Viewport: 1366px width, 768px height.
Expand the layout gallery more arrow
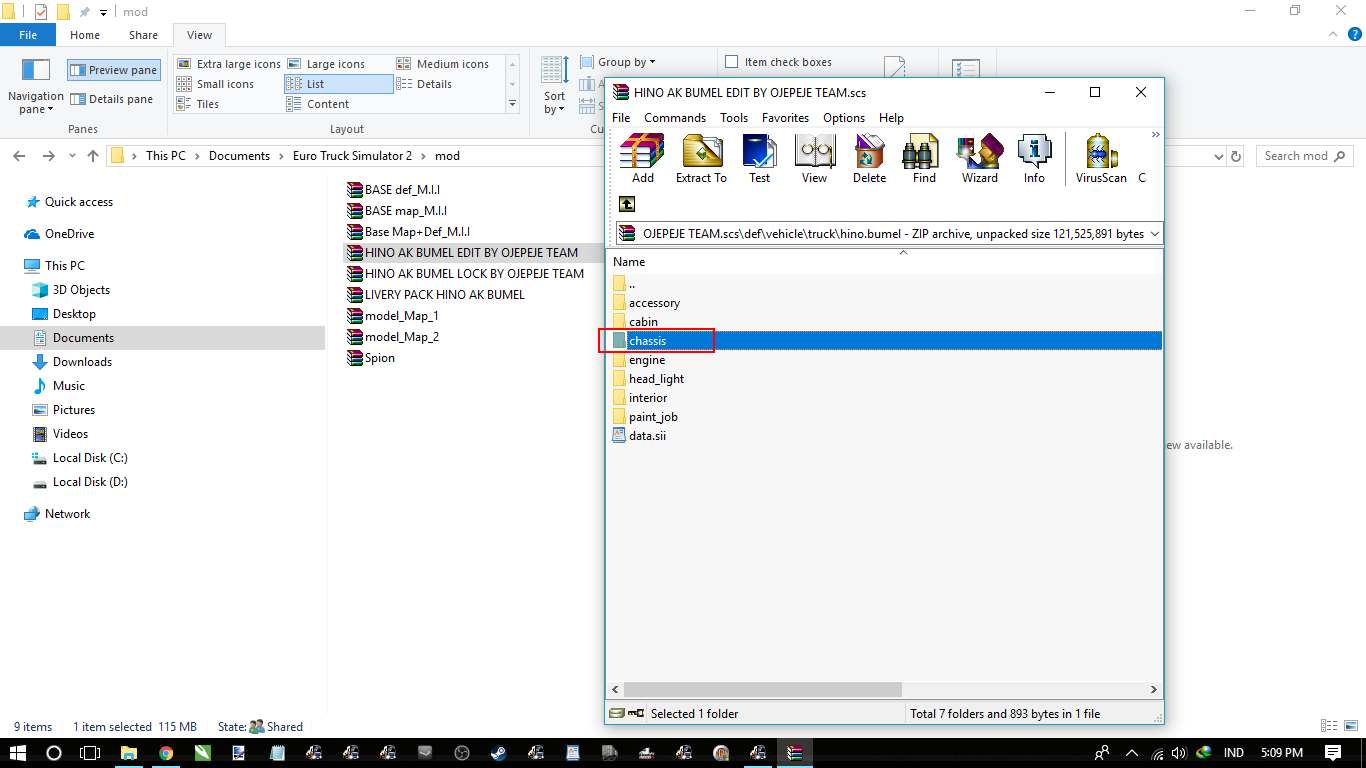pos(513,104)
